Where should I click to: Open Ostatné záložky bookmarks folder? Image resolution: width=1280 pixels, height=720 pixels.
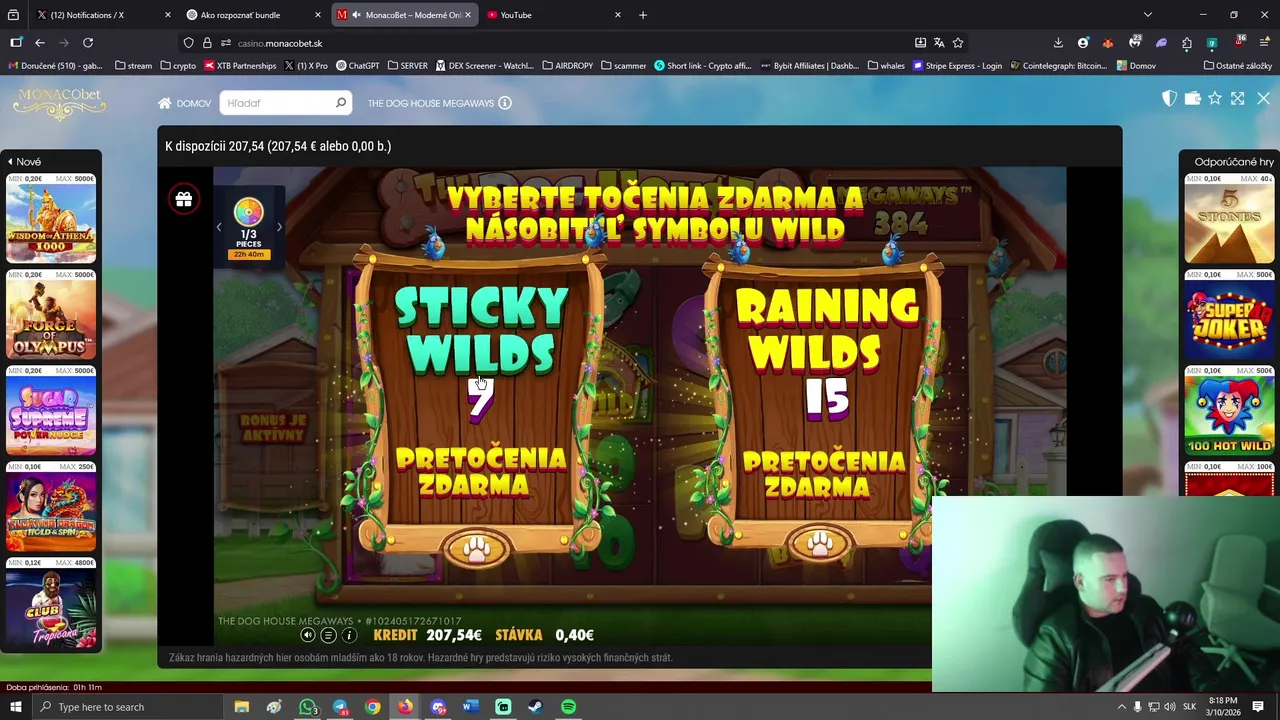pos(1238,66)
